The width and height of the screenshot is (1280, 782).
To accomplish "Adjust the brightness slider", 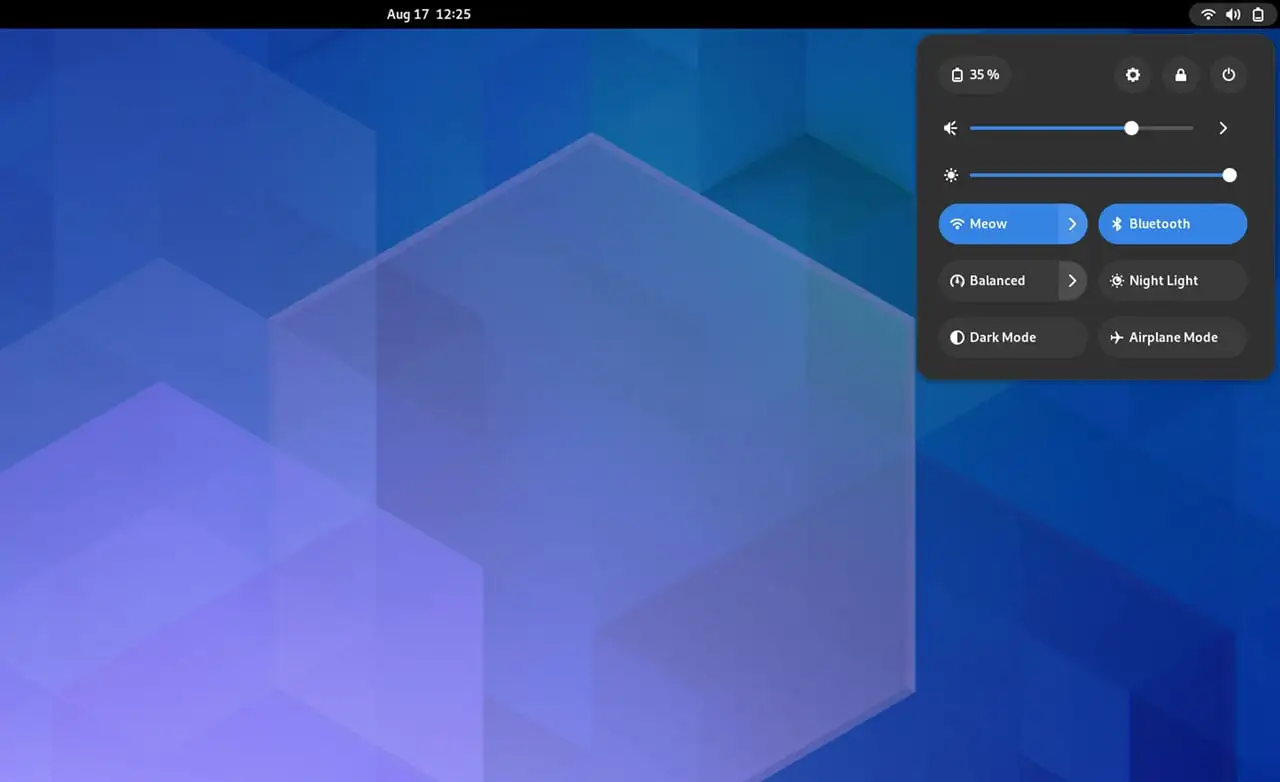I will click(1103, 175).
